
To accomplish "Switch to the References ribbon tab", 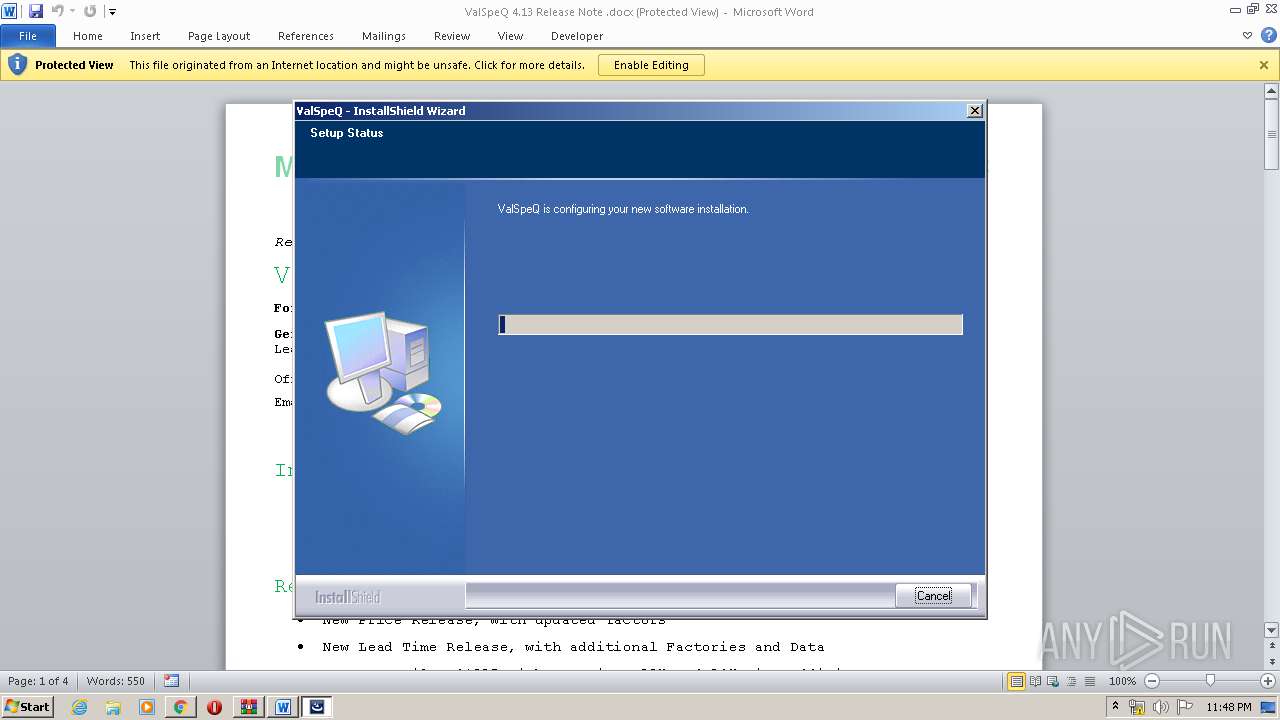I will click(306, 36).
